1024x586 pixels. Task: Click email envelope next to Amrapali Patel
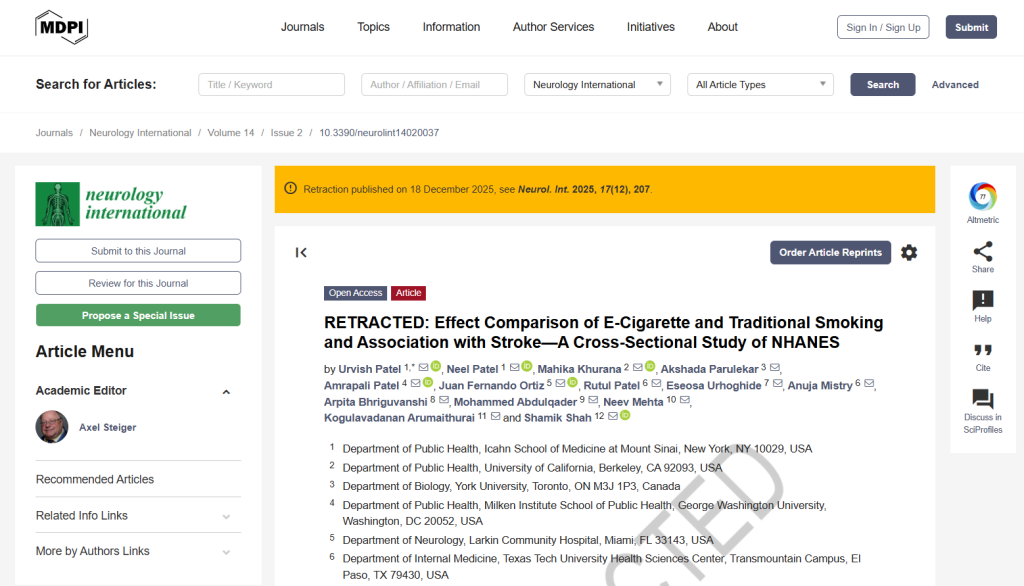(x=415, y=383)
